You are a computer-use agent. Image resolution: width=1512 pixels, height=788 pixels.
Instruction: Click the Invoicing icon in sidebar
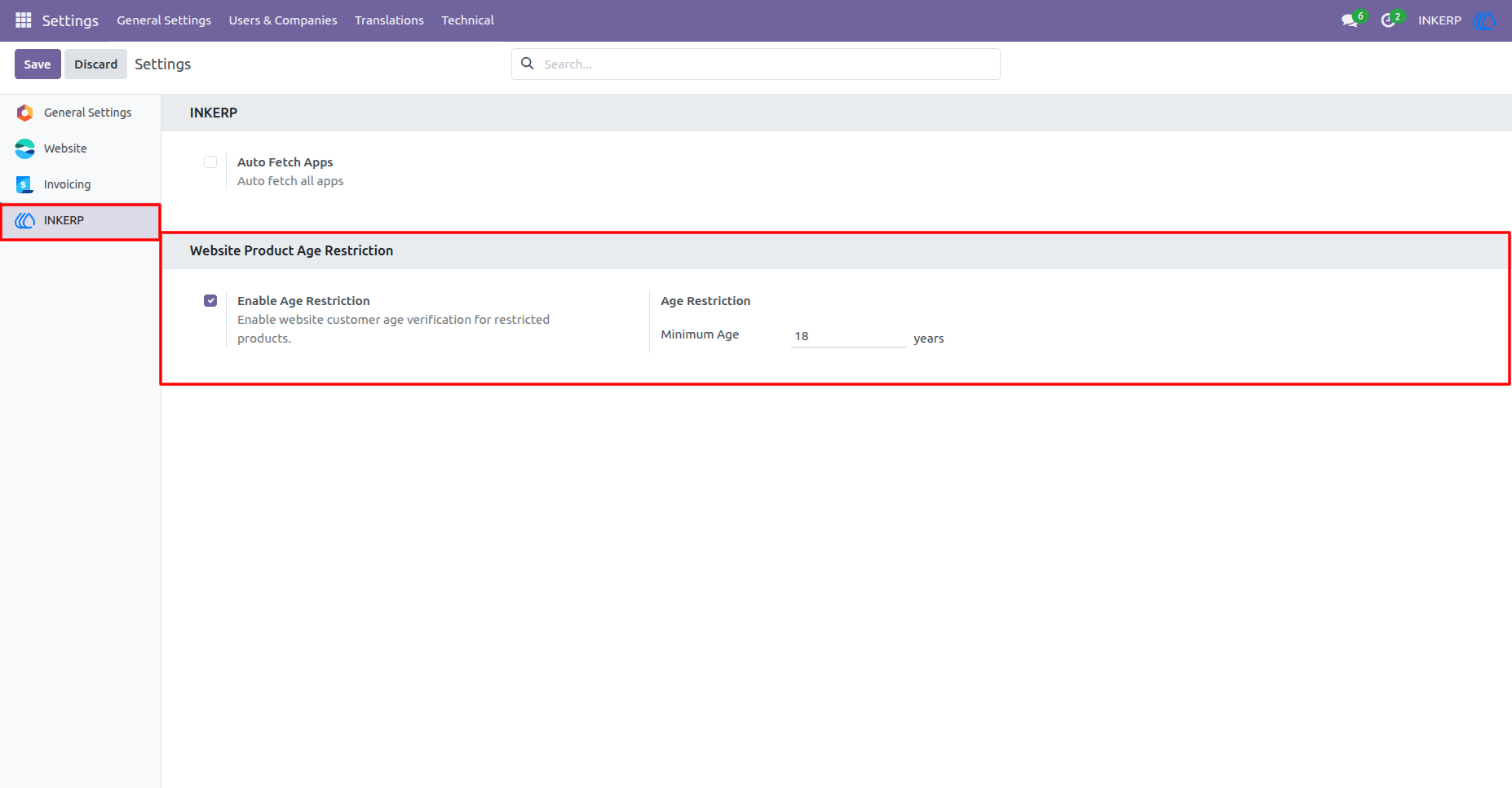24,184
